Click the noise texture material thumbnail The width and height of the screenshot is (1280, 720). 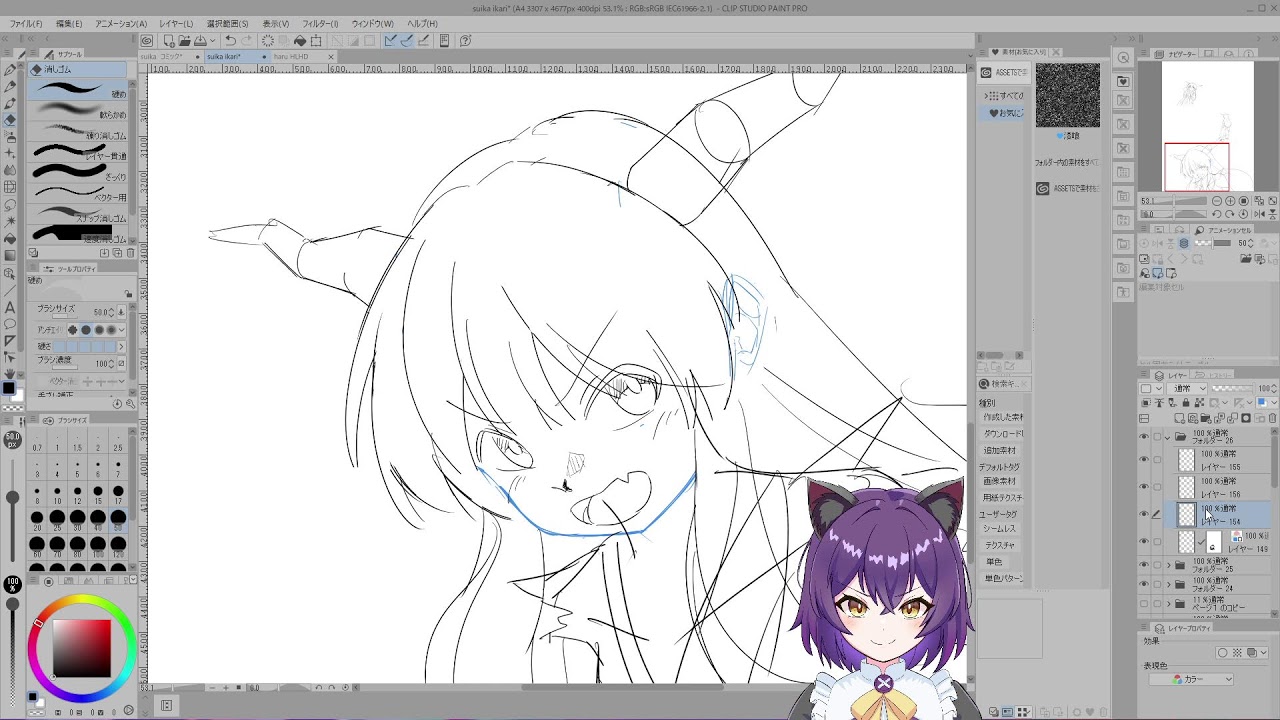pos(1068,96)
